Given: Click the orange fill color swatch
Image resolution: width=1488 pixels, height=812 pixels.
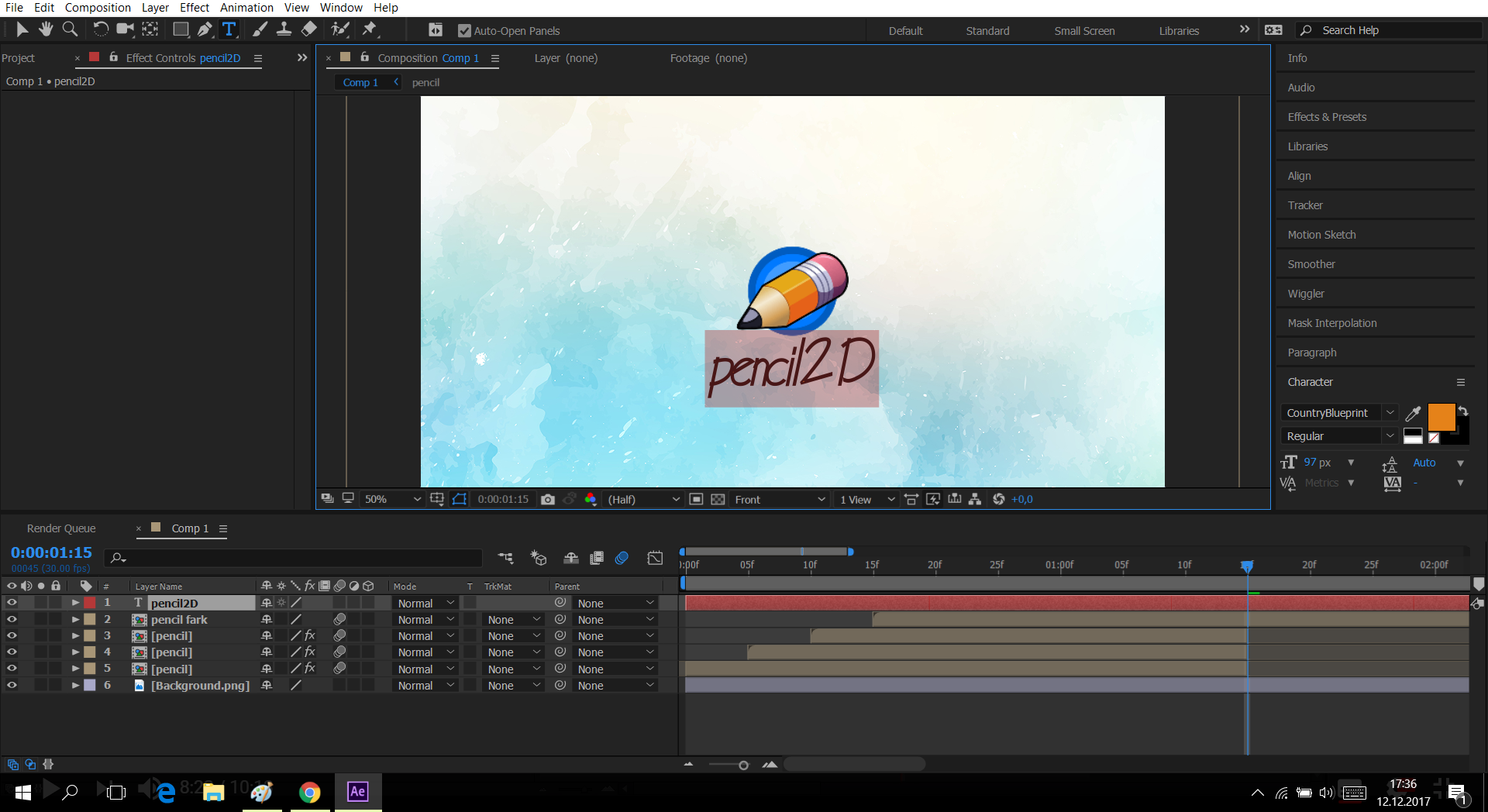Looking at the screenshot, I should [1441, 417].
